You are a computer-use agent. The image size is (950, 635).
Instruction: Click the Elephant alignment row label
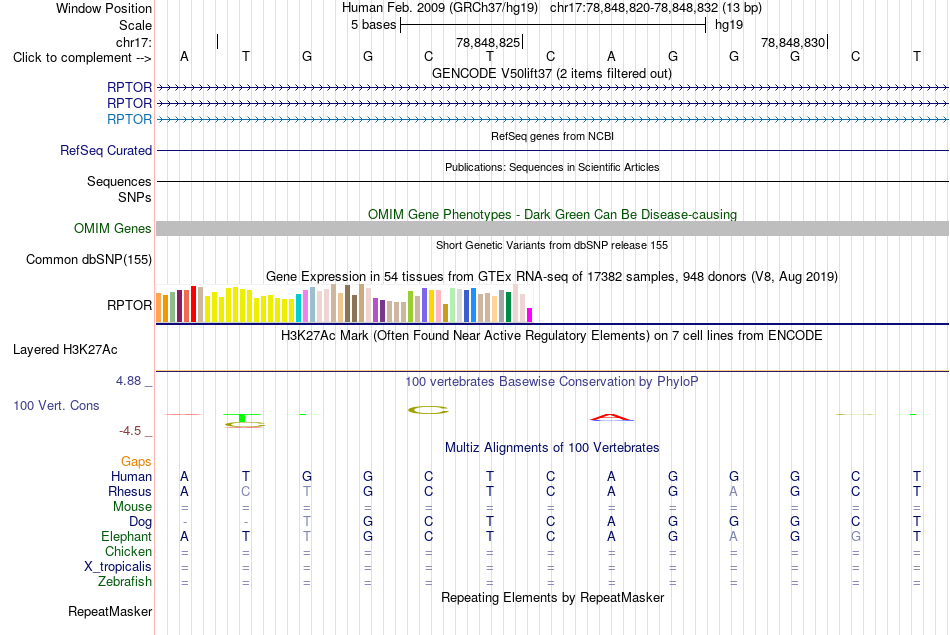click(126, 537)
